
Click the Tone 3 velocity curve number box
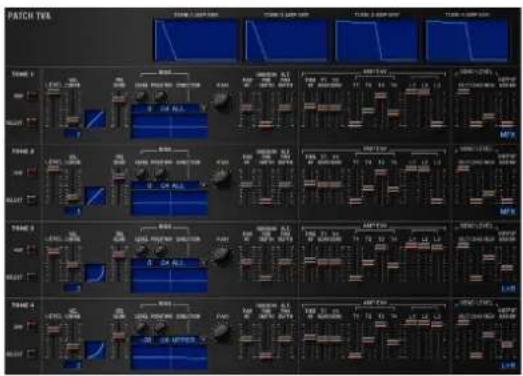pos(72,288)
